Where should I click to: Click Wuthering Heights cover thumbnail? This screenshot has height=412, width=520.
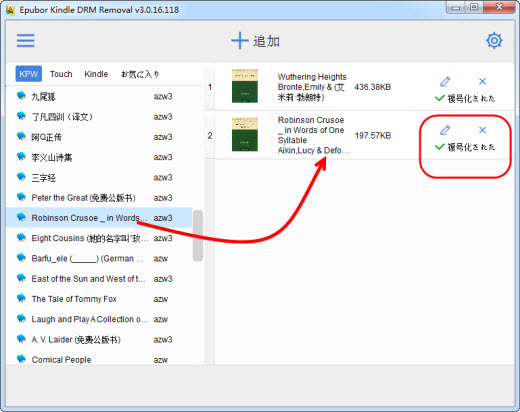click(x=245, y=86)
